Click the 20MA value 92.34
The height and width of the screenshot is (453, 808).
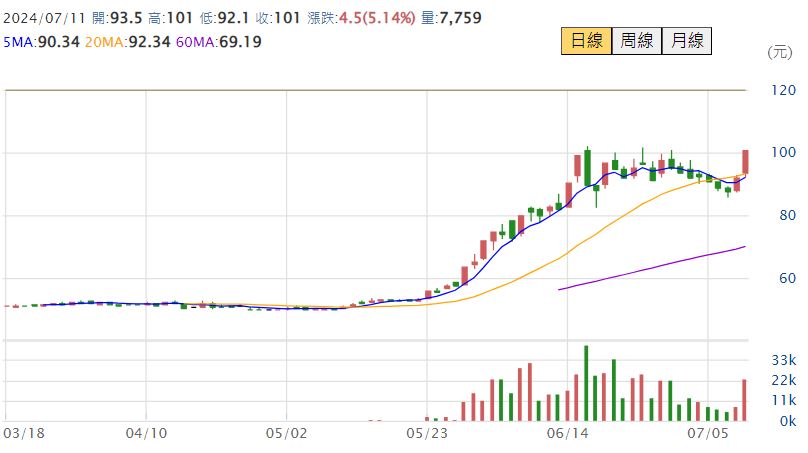coord(149,42)
